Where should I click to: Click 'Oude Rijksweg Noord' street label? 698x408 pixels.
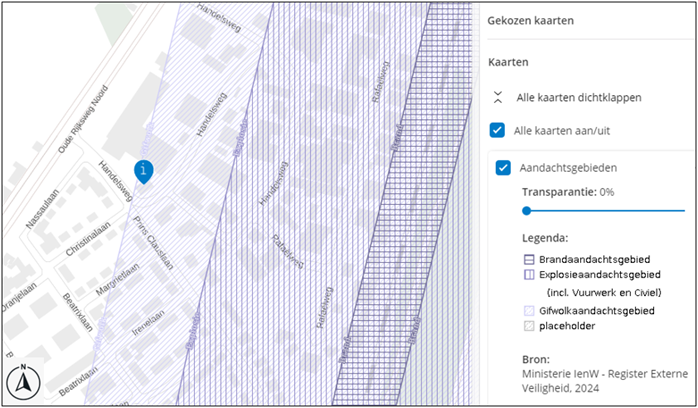(x=84, y=120)
